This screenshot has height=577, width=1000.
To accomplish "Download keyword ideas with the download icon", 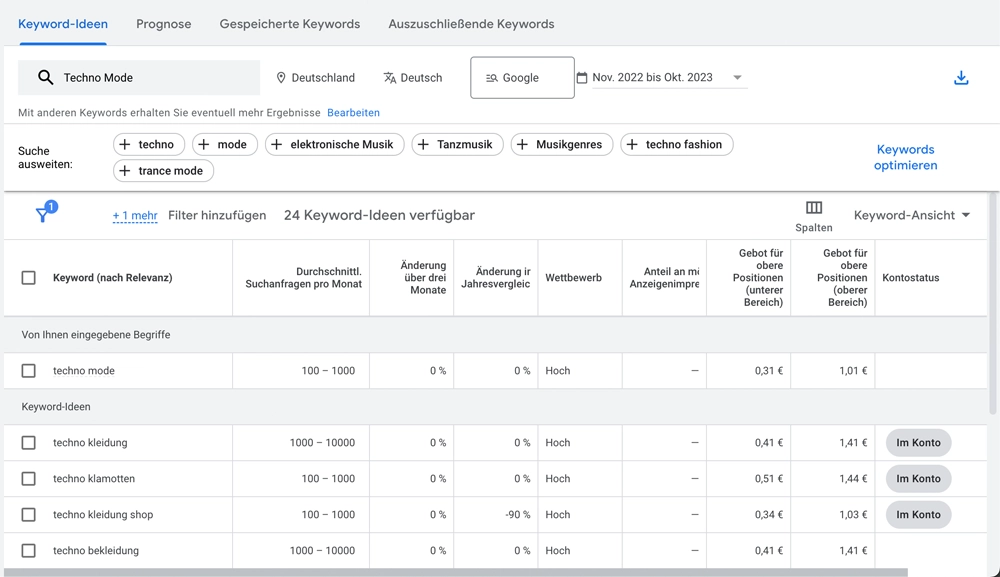I will click(961, 78).
